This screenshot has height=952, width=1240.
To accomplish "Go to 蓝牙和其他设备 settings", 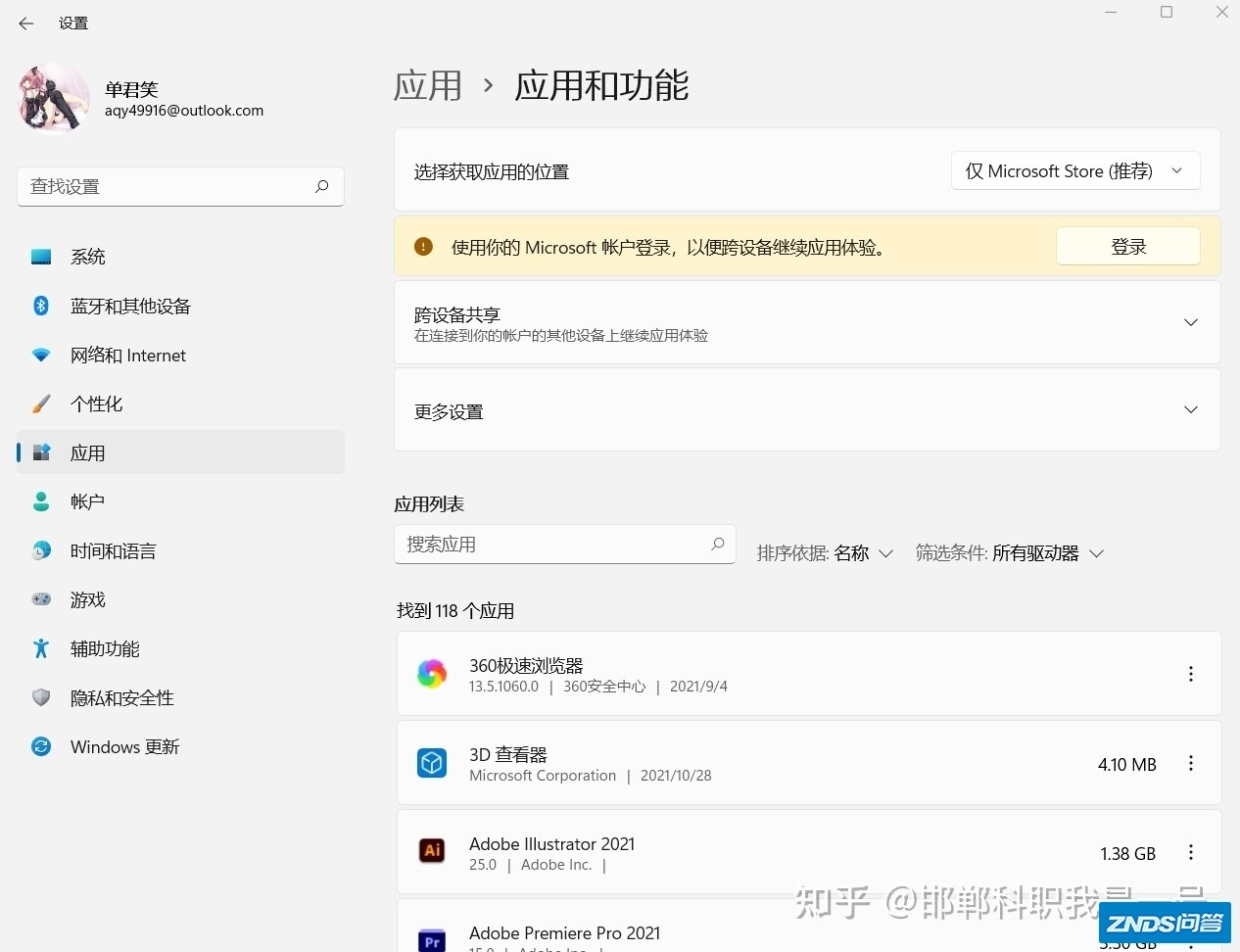I will point(180,306).
